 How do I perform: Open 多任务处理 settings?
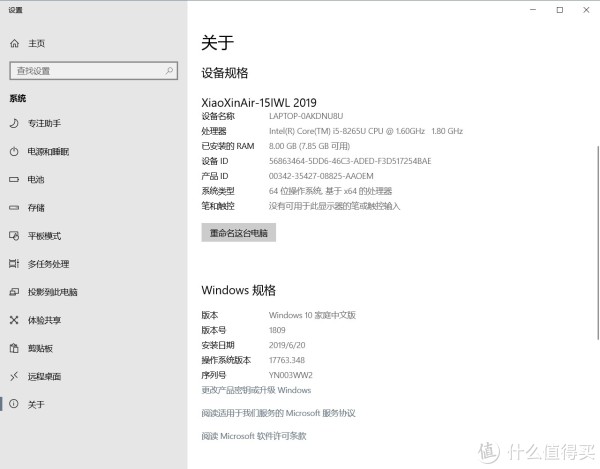click(x=49, y=264)
